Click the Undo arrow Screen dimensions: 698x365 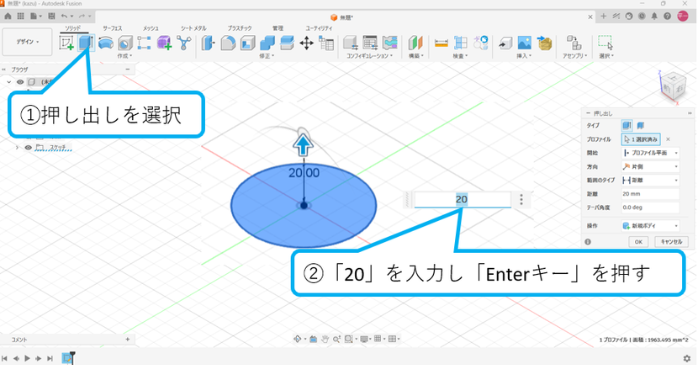65,16
